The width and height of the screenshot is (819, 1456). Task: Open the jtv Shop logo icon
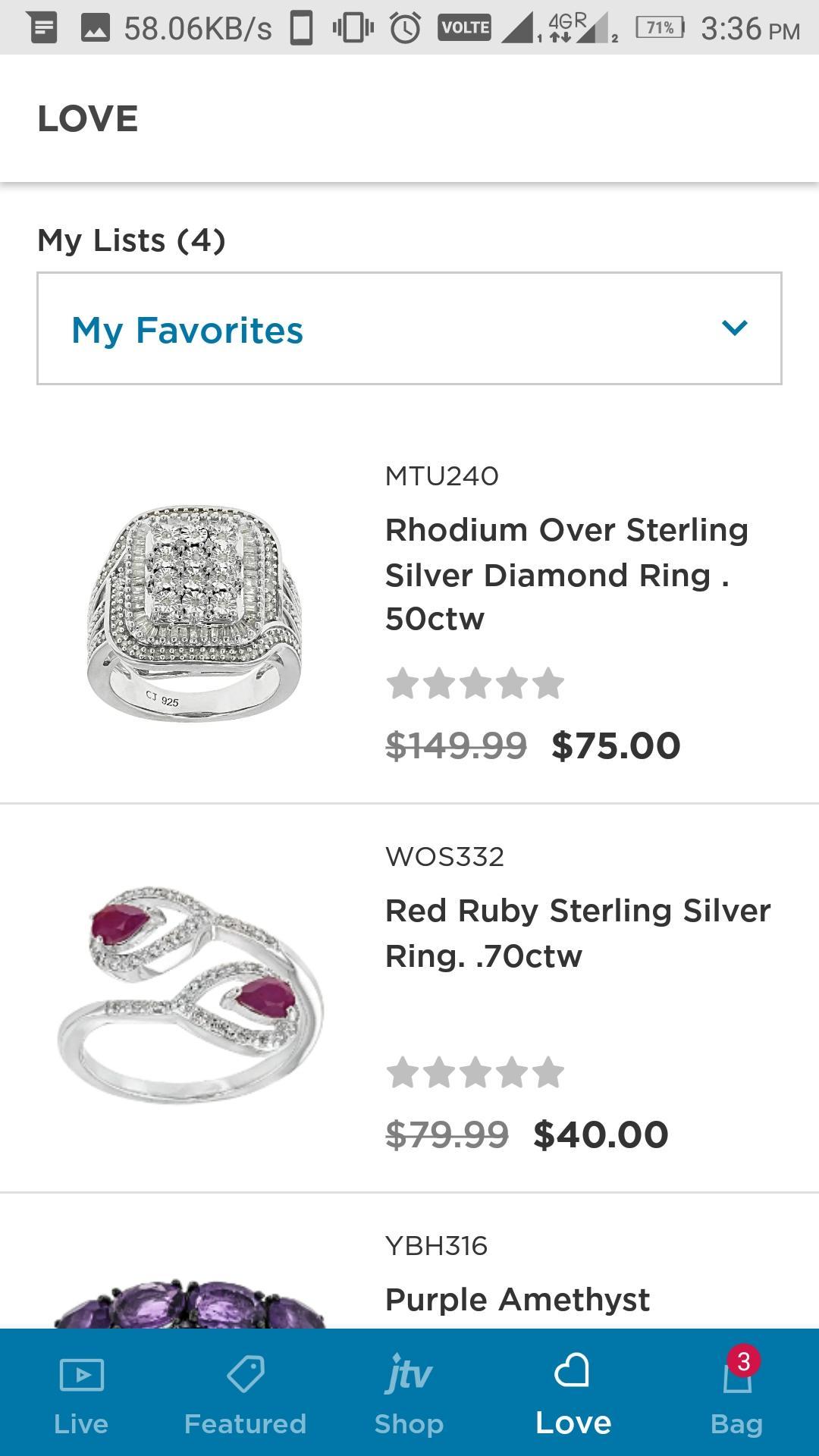coord(409,1374)
